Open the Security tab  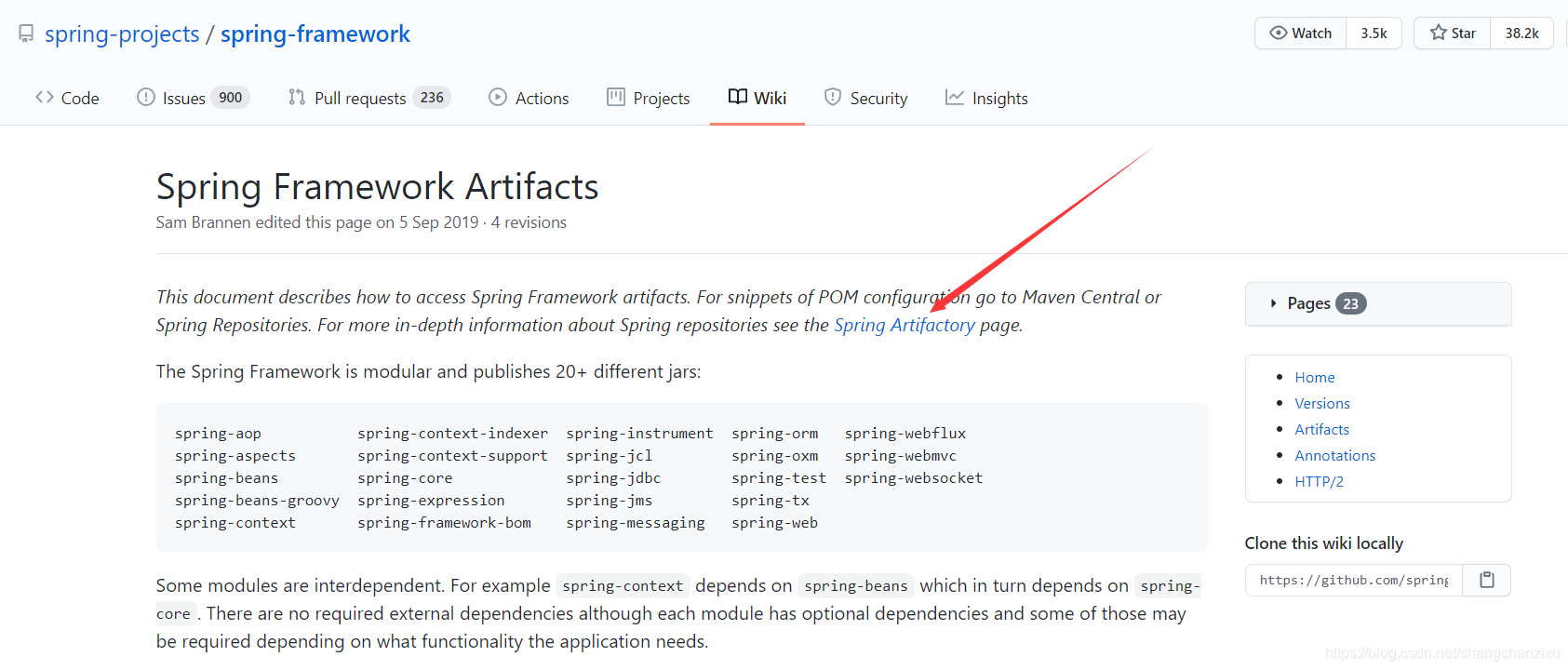pyautogui.click(x=866, y=98)
